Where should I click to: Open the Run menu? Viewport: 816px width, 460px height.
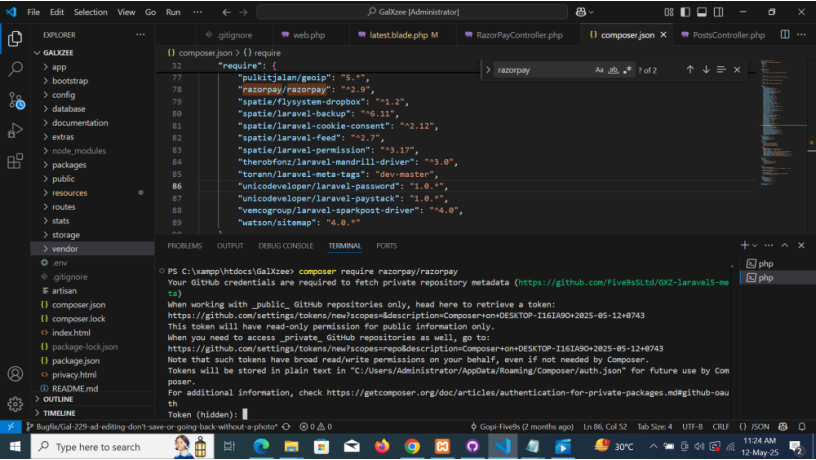tap(173, 12)
